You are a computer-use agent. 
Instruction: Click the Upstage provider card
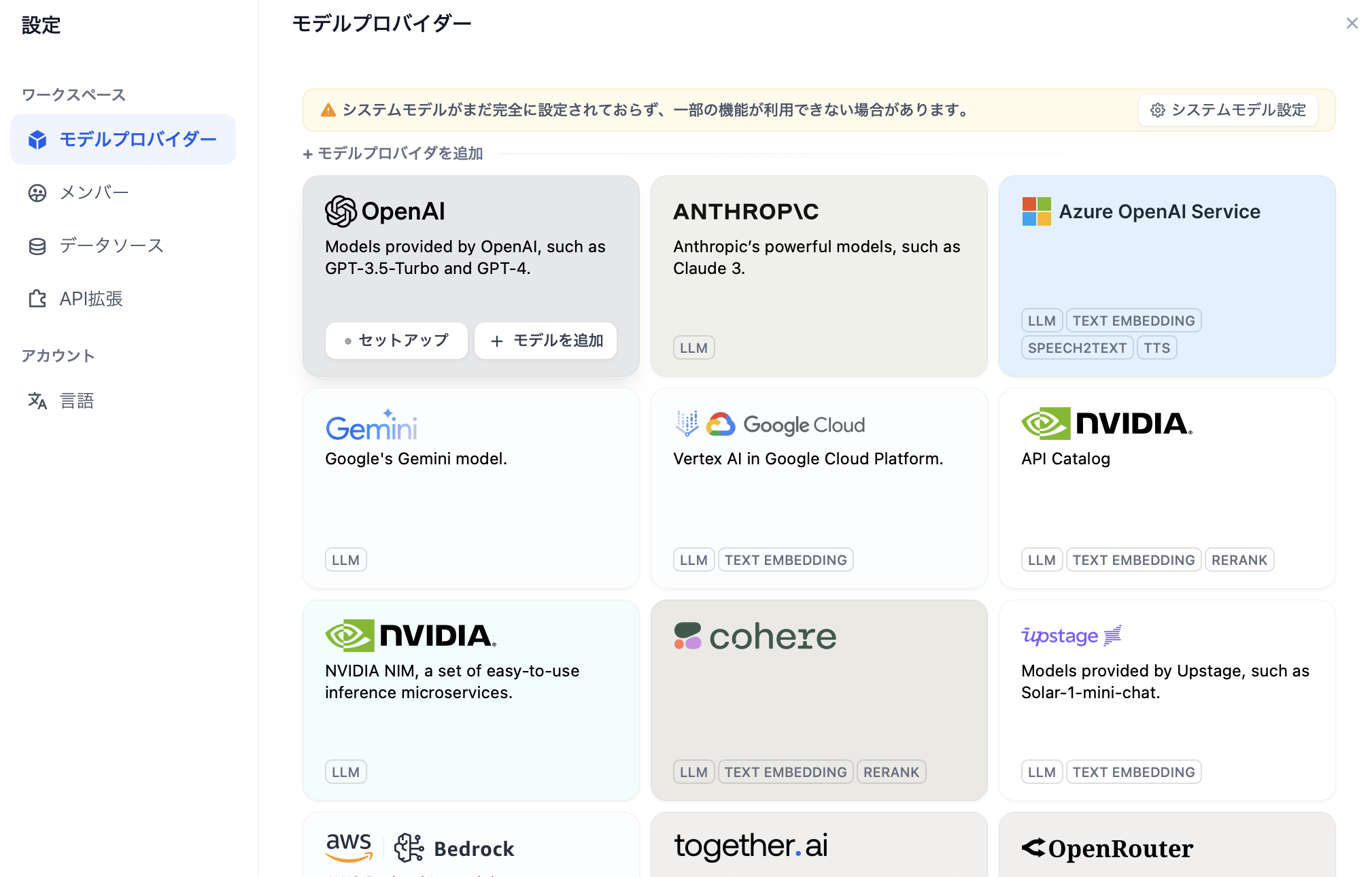(1167, 700)
